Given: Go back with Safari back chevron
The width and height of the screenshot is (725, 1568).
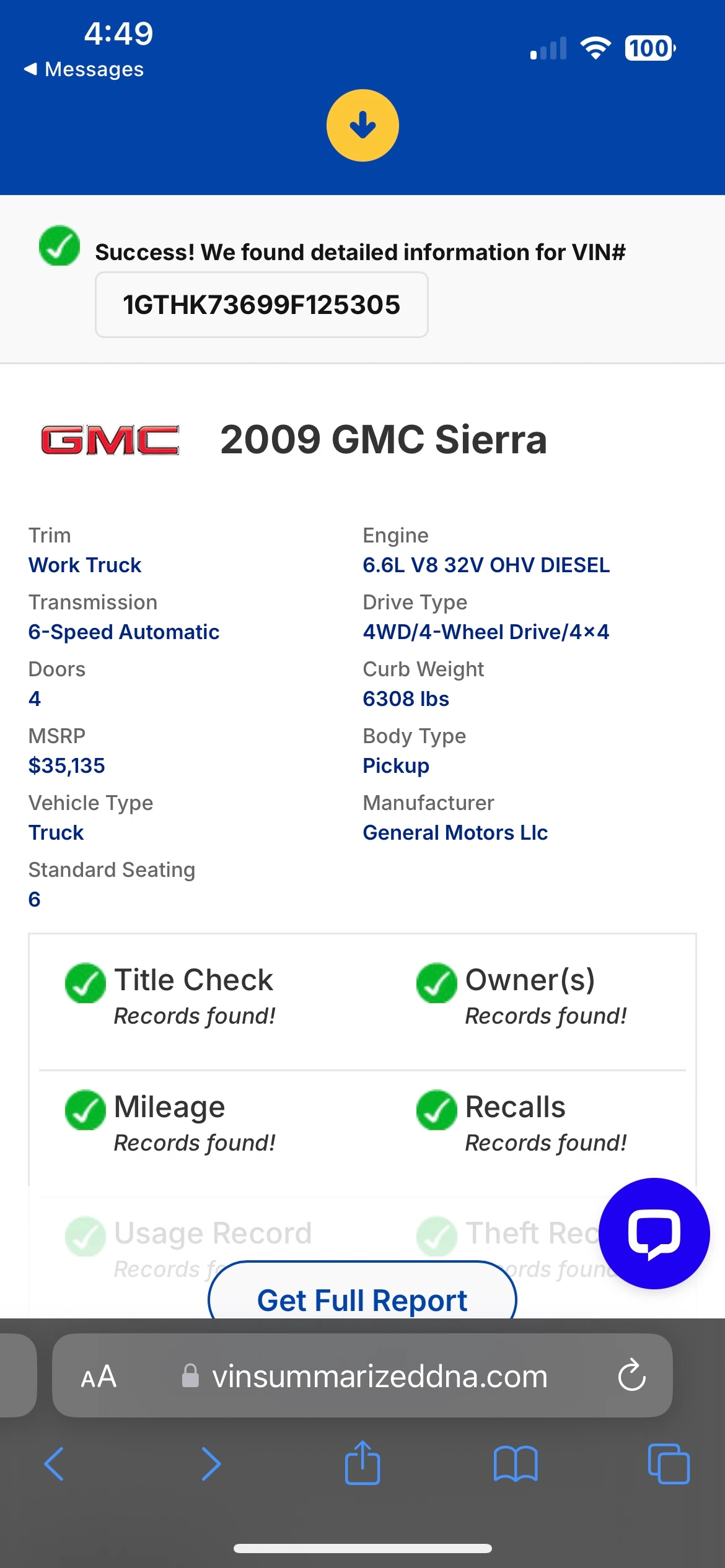Looking at the screenshot, I should (55, 1464).
